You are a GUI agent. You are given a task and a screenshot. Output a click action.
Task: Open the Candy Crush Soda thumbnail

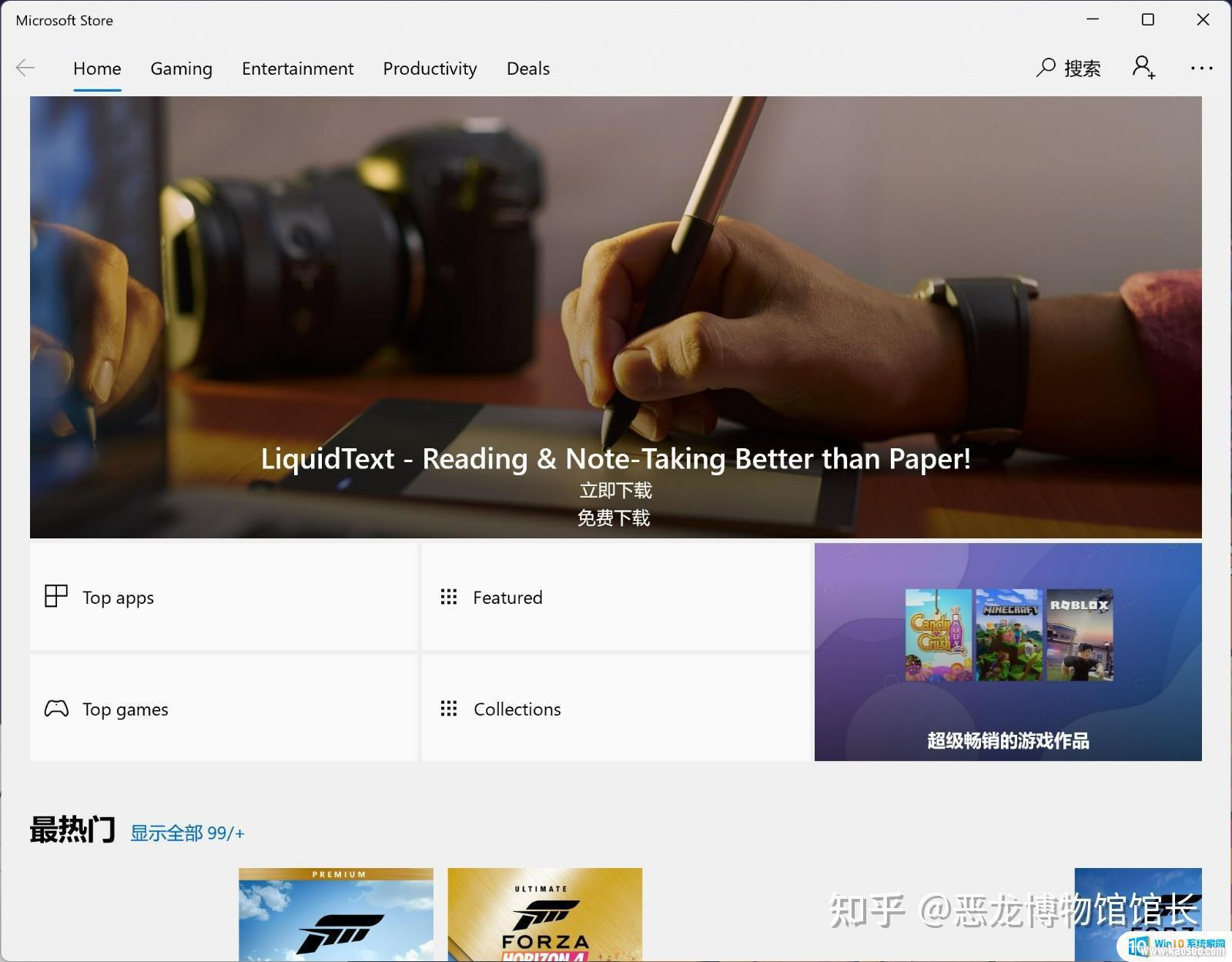point(939,635)
